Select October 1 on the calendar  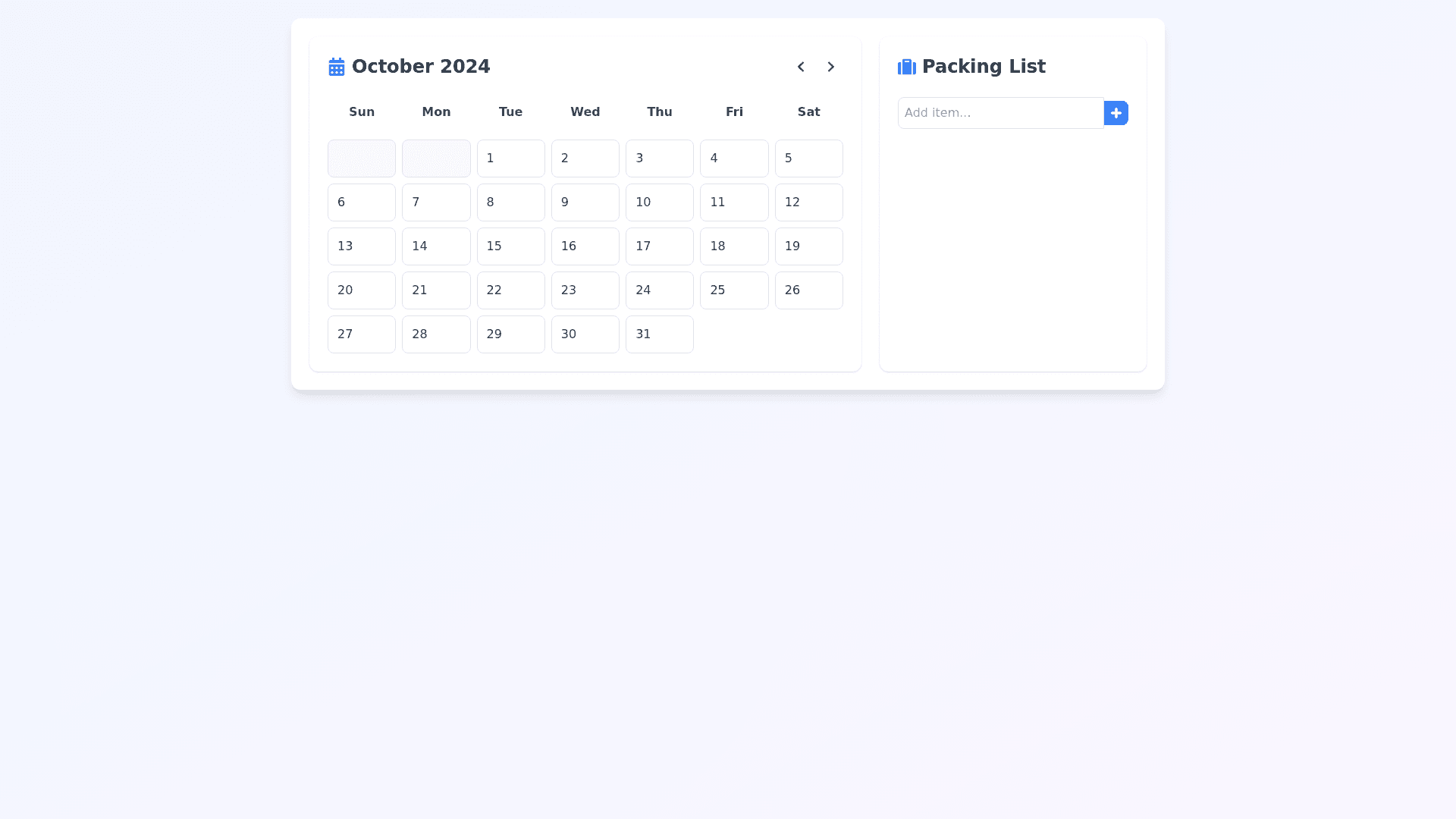(510, 158)
